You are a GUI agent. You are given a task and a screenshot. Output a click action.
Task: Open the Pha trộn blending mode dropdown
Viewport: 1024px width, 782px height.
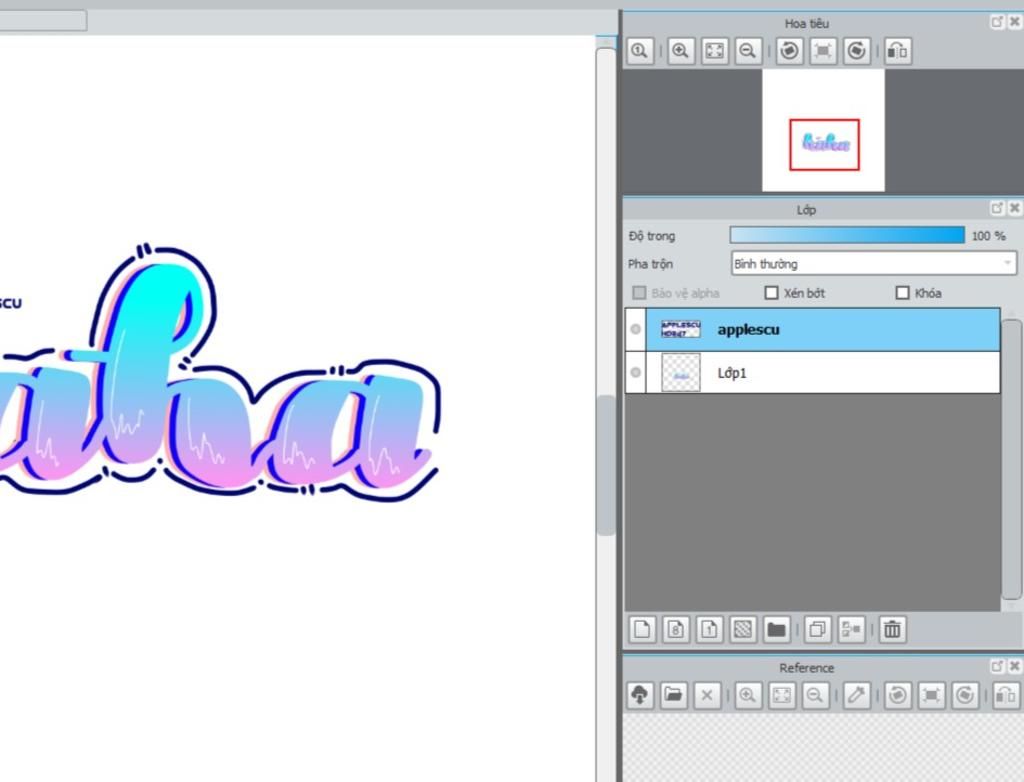coord(874,264)
